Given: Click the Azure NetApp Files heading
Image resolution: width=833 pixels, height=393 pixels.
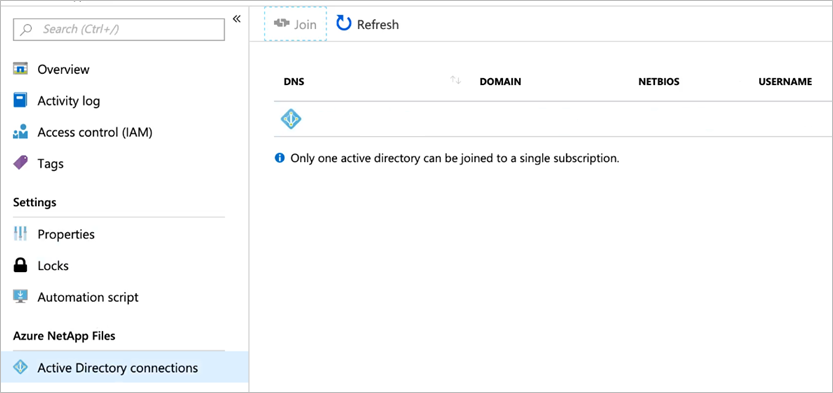Looking at the screenshot, I should tap(64, 336).
